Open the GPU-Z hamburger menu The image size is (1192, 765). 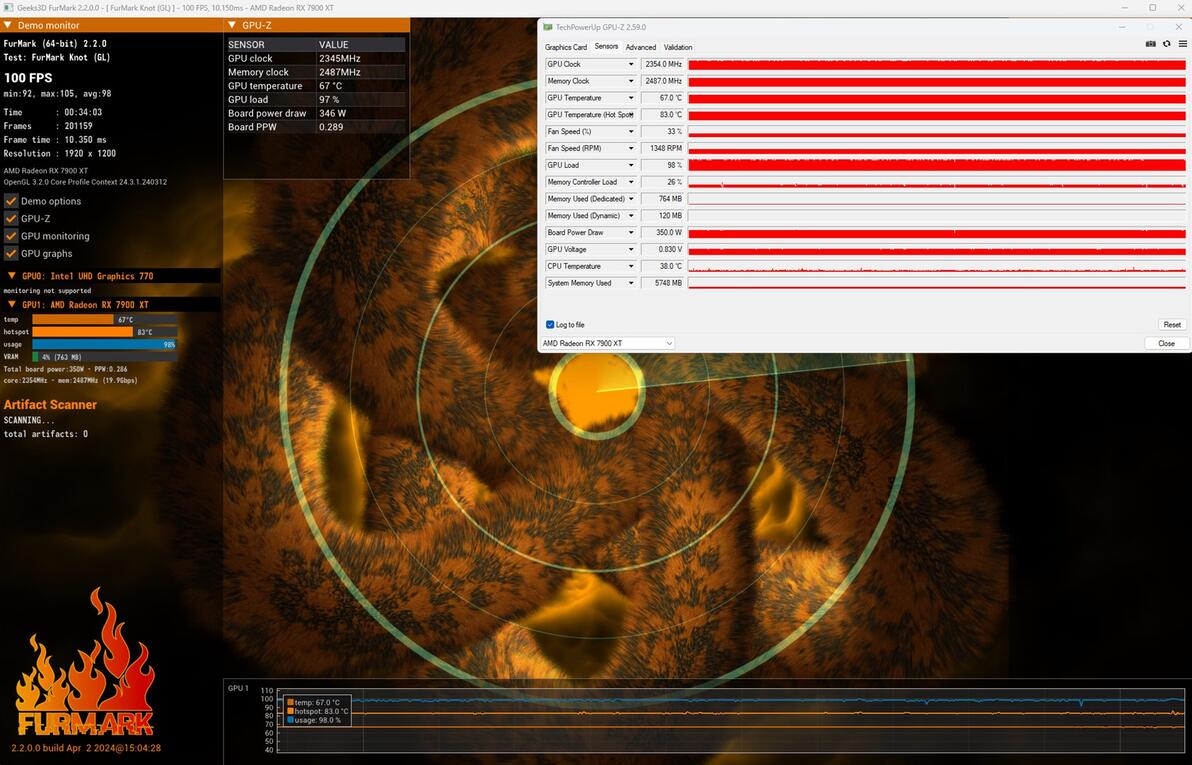tap(1183, 44)
